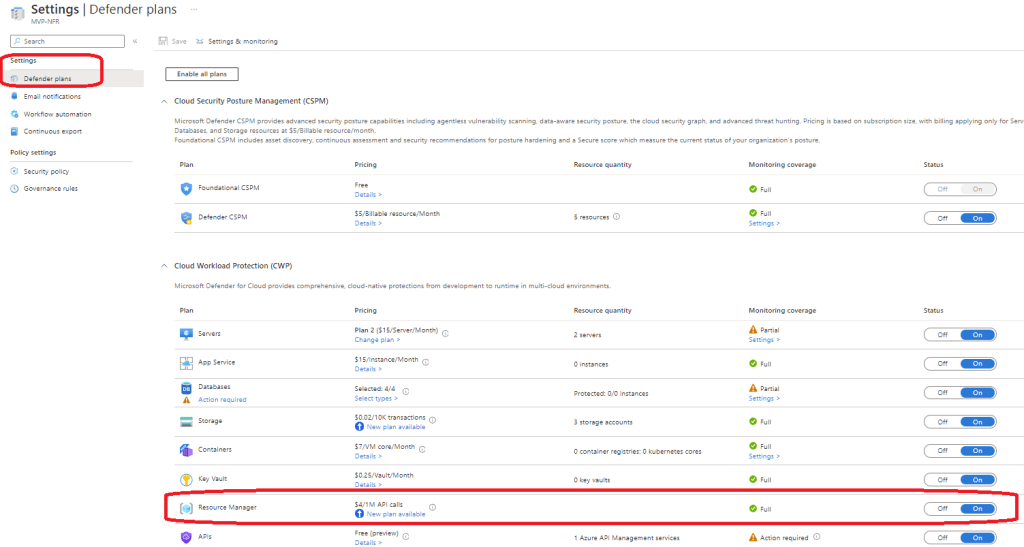This screenshot has width=1024, height=547.
Task: Open the Servers Change plan link
Action: [370, 341]
